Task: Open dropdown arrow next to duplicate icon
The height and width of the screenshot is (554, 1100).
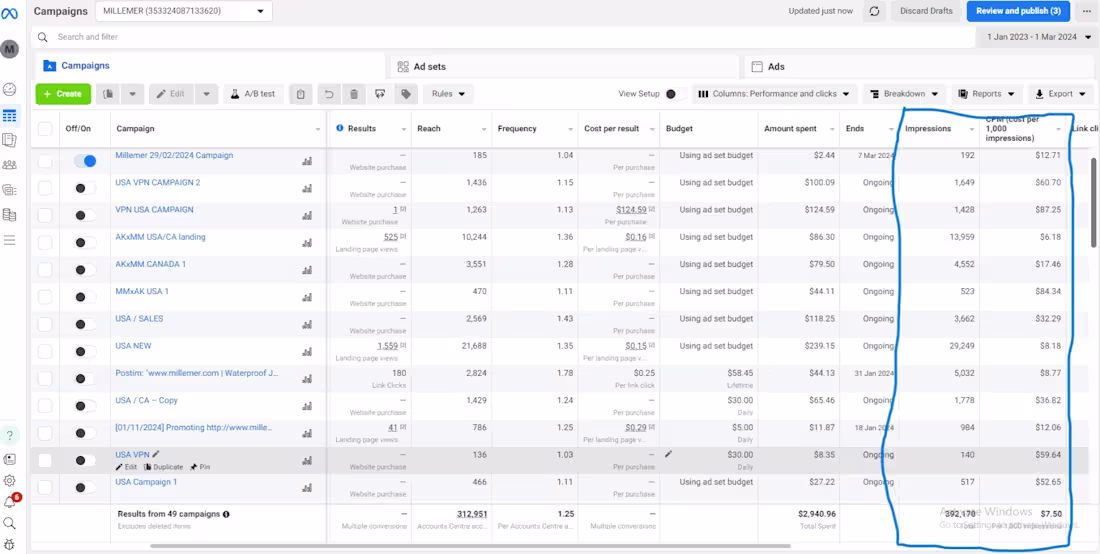Action: (x=133, y=94)
